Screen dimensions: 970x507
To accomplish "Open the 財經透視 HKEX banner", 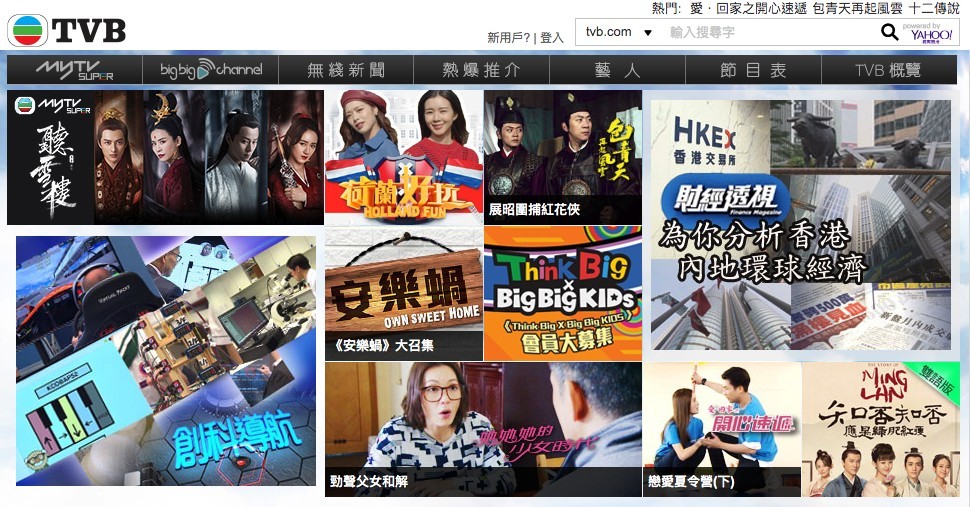I will [x=800, y=225].
